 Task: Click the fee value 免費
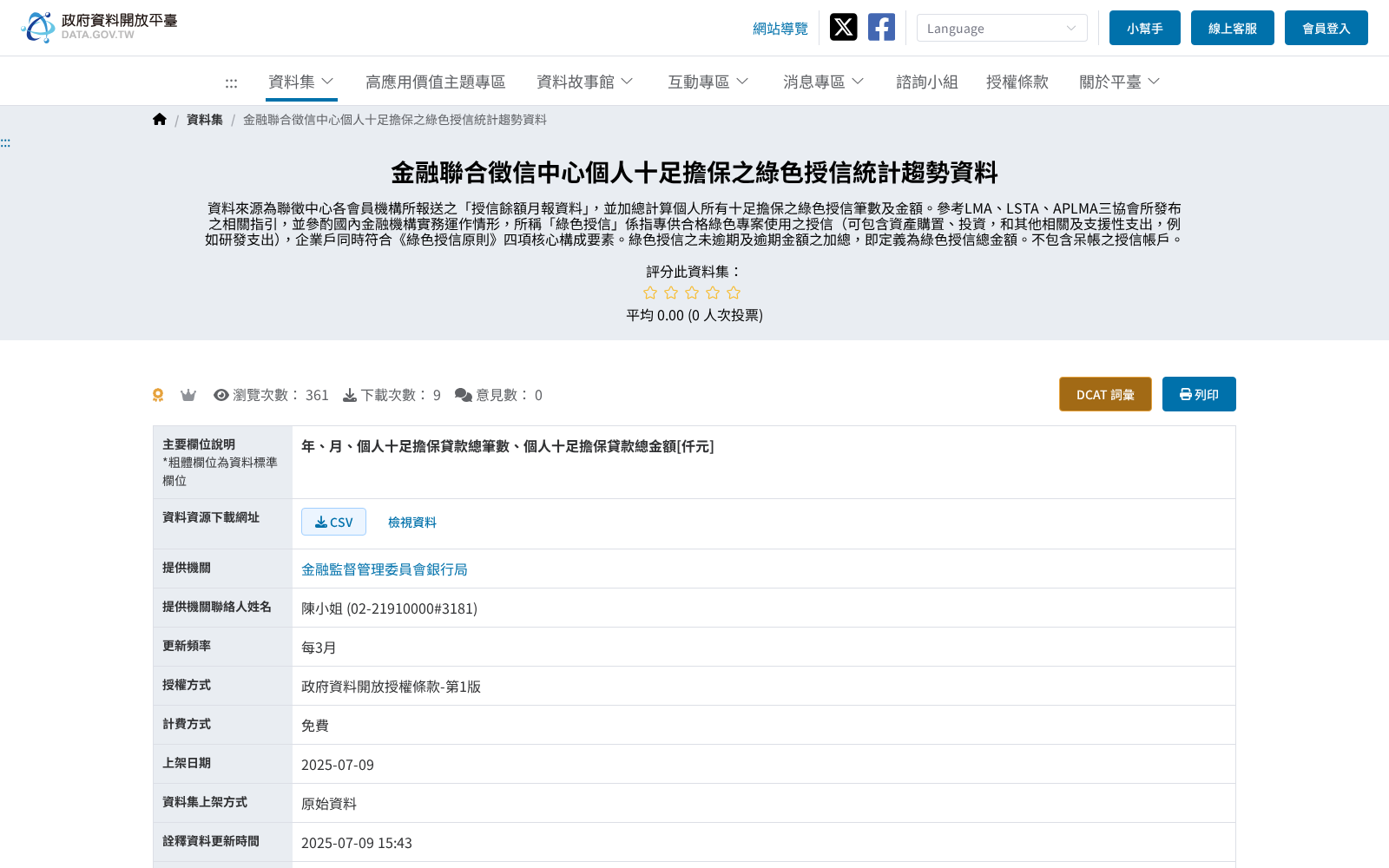click(x=315, y=726)
